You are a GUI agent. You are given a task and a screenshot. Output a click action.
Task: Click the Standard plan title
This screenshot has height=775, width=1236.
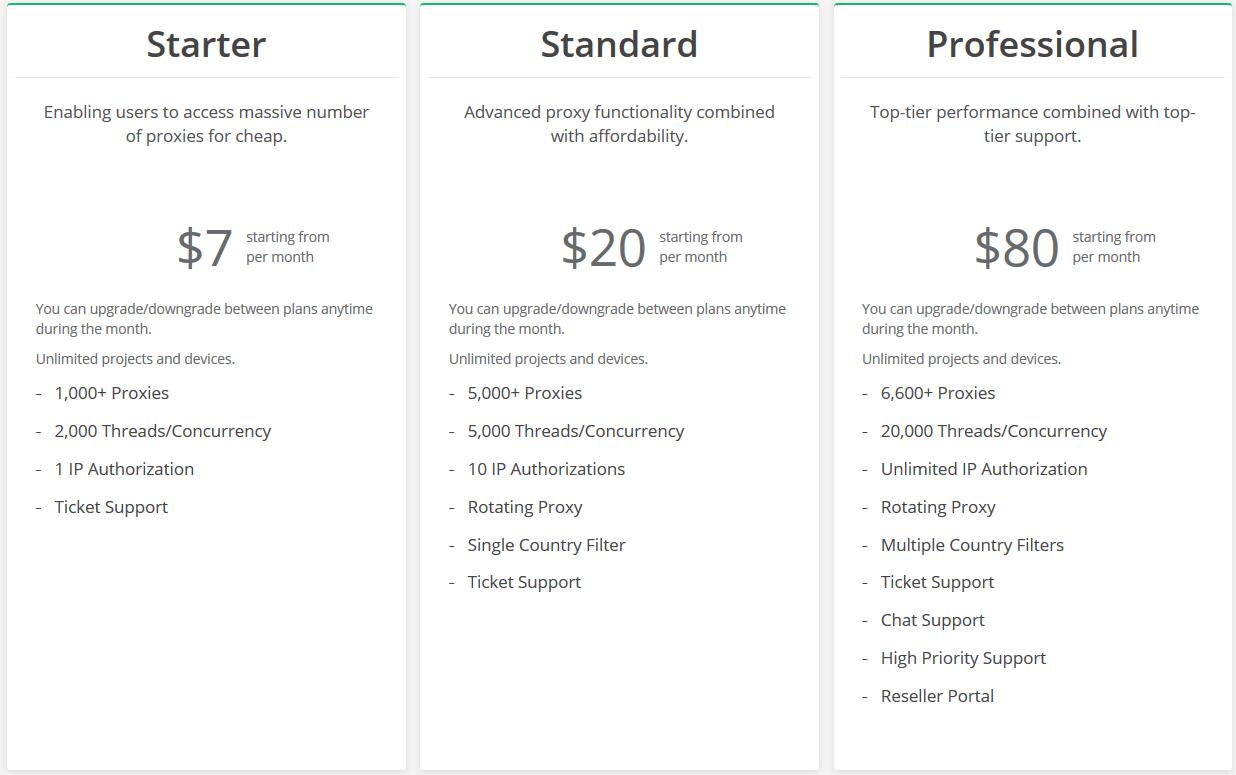pos(619,44)
